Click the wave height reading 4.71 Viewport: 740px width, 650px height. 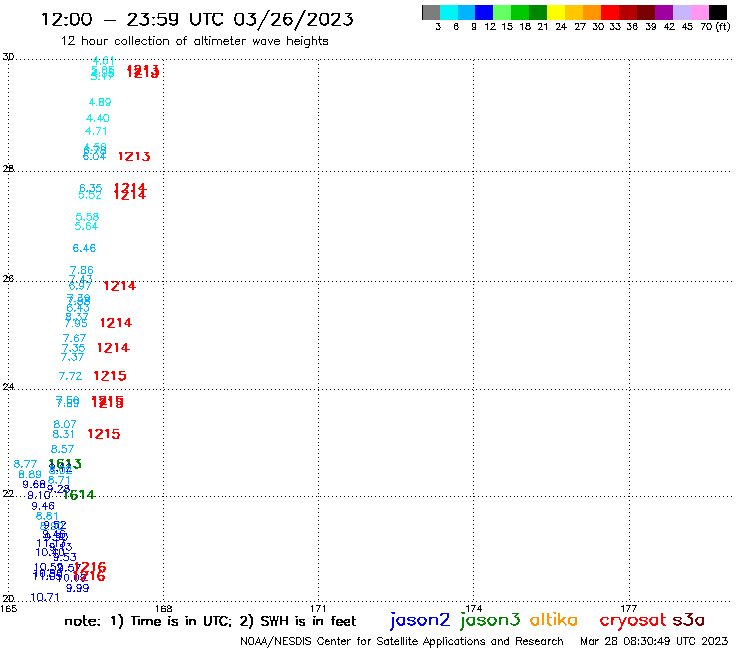coord(96,131)
